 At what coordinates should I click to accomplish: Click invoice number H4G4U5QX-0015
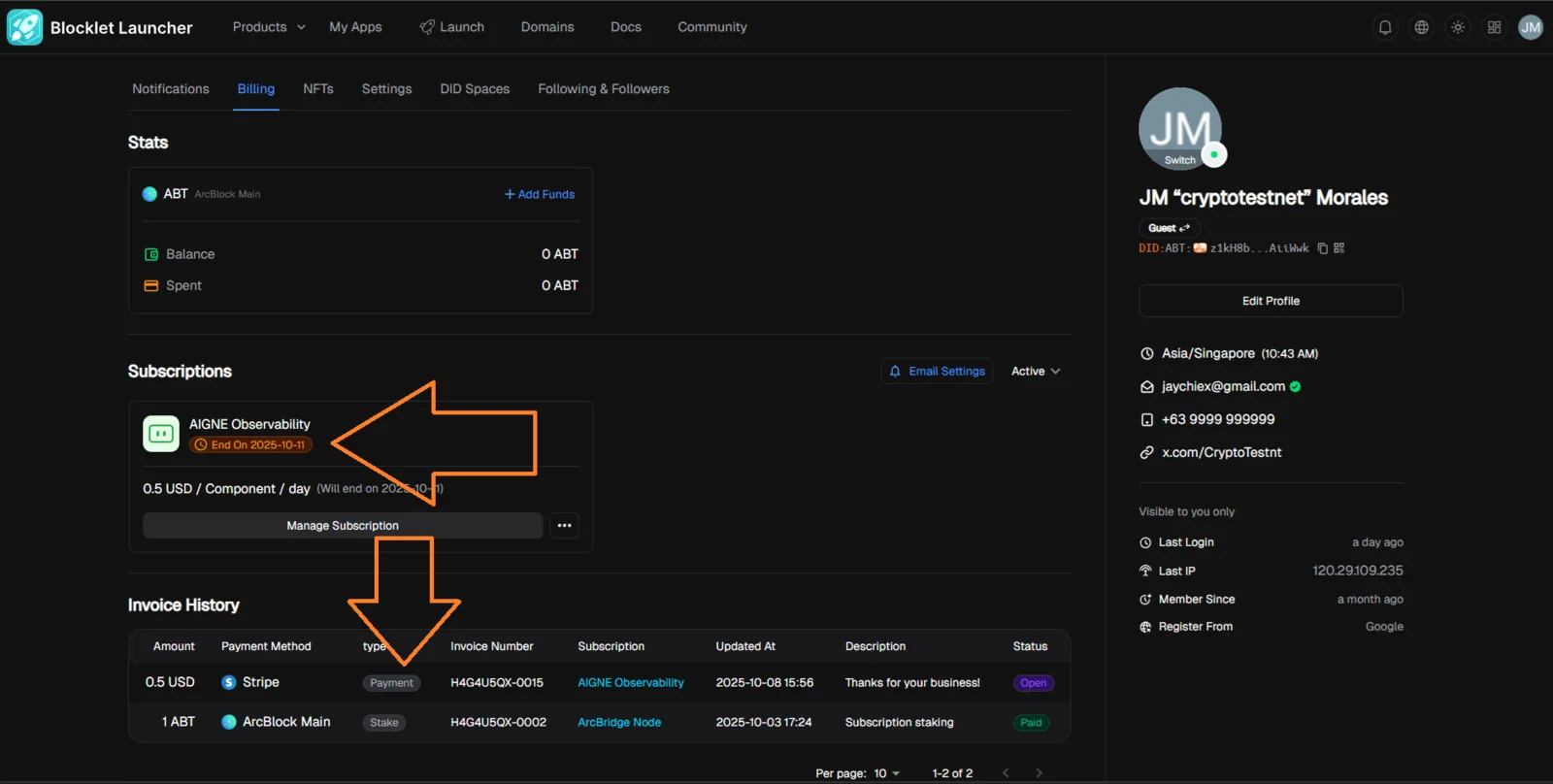[x=497, y=683]
